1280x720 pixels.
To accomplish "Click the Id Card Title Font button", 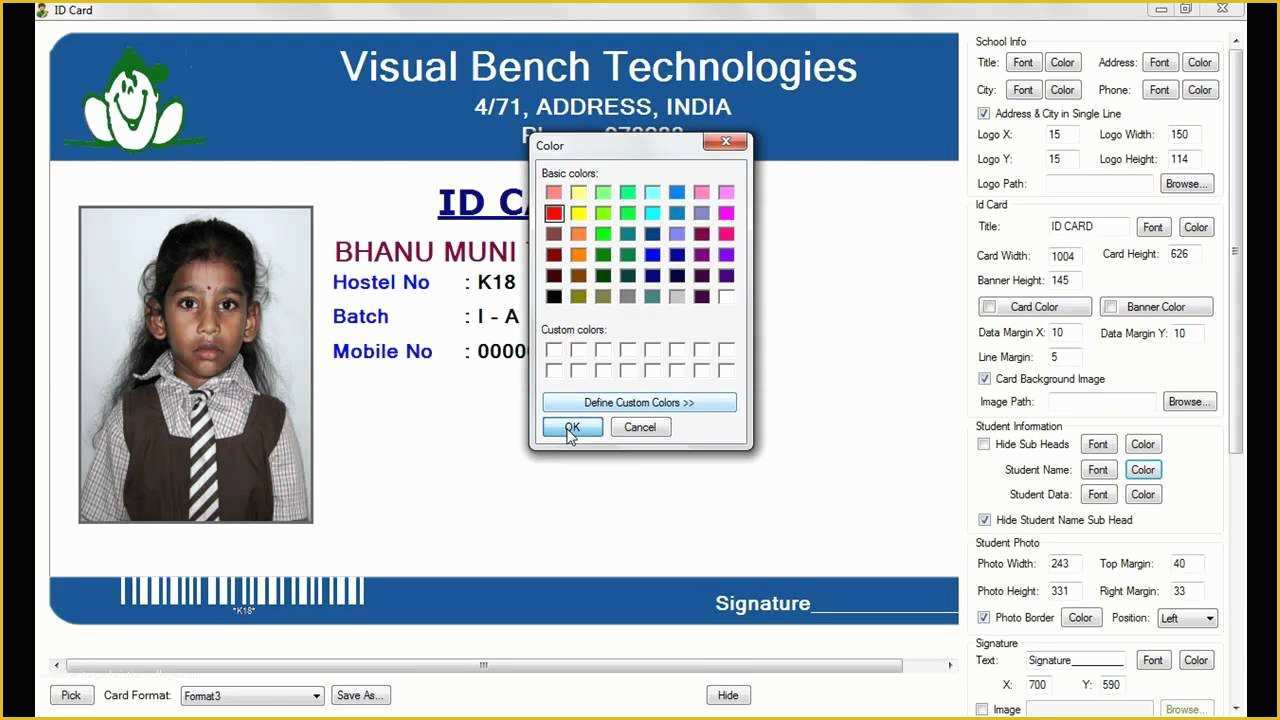I will 1153,227.
